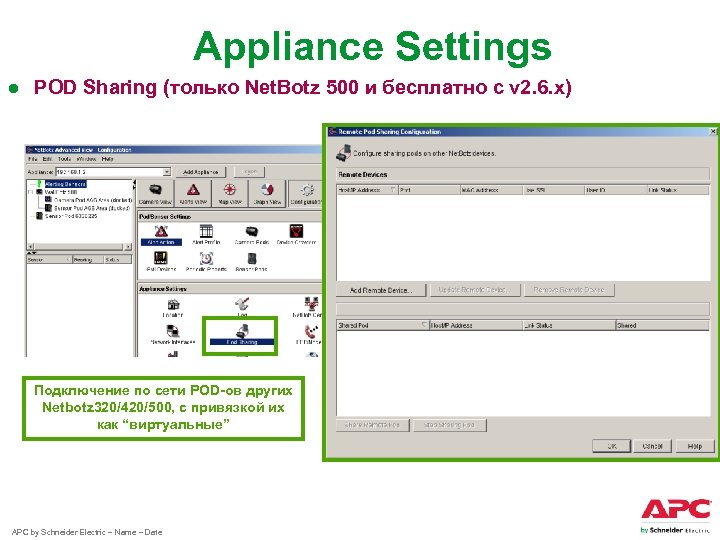Open the Alert Profile table icon
Viewport: 720px width, 540px height.
coord(206,235)
